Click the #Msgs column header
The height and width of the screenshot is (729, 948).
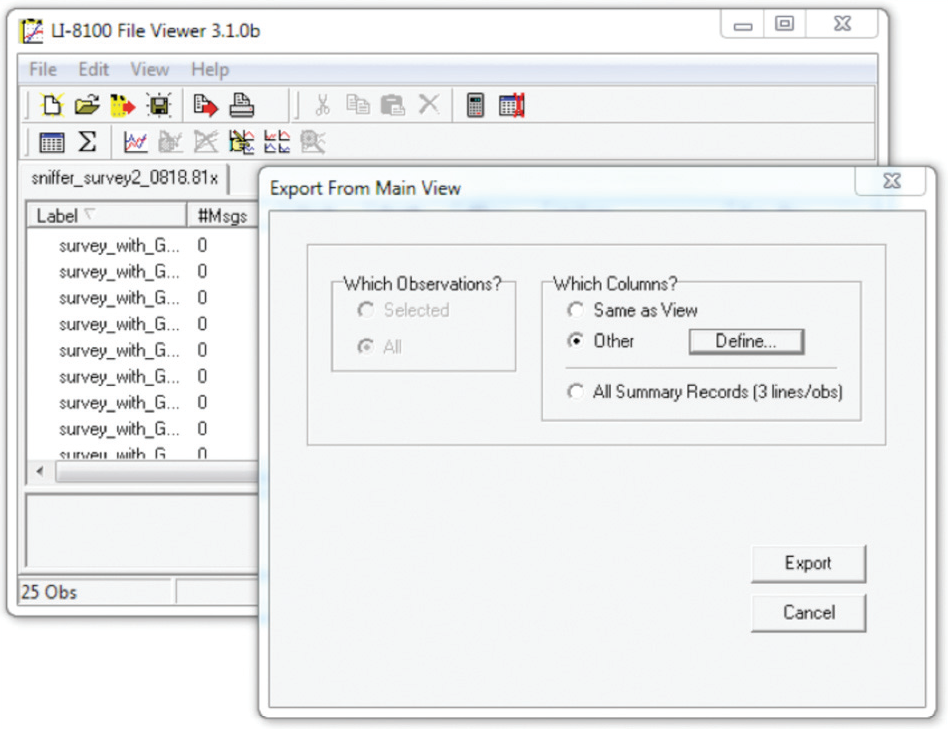(222, 216)
